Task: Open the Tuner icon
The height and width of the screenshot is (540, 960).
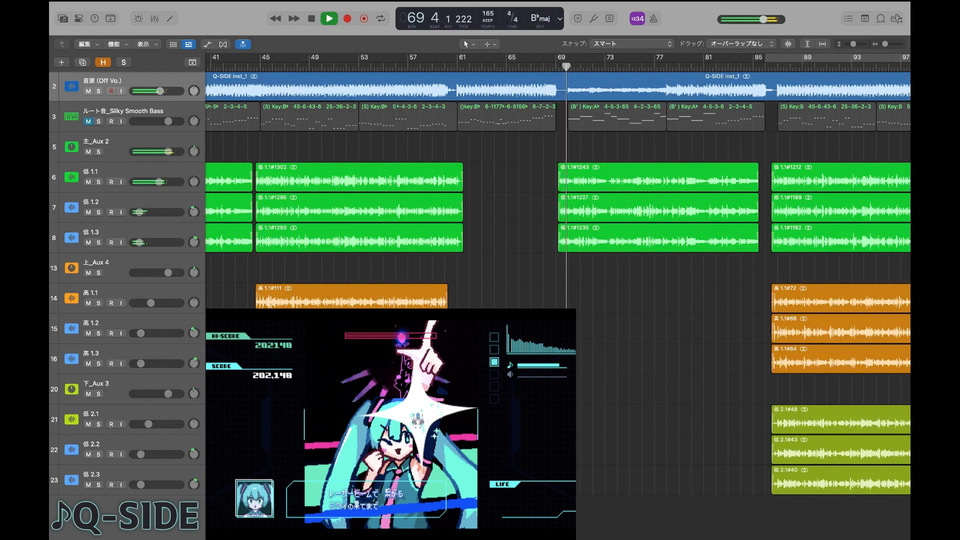Action: click(593, 18)
